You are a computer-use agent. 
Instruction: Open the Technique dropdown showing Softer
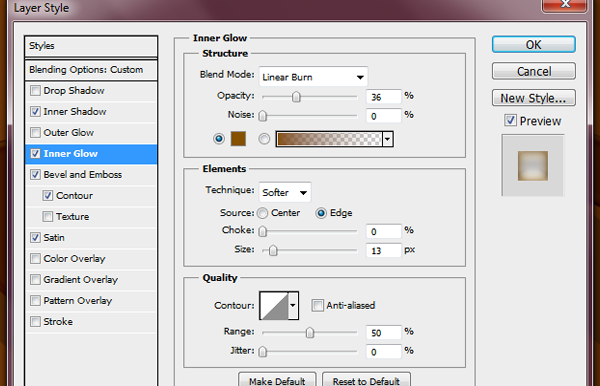pyautogui.click(x=285, y=192)
